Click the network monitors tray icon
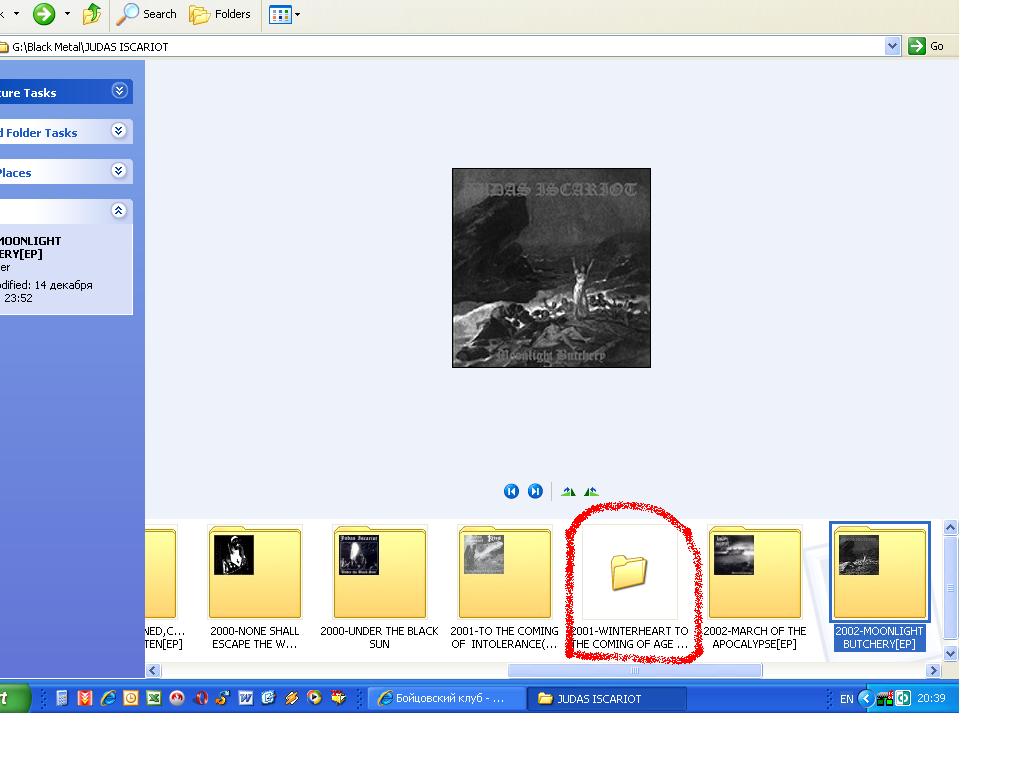 [x=885, y=699]
